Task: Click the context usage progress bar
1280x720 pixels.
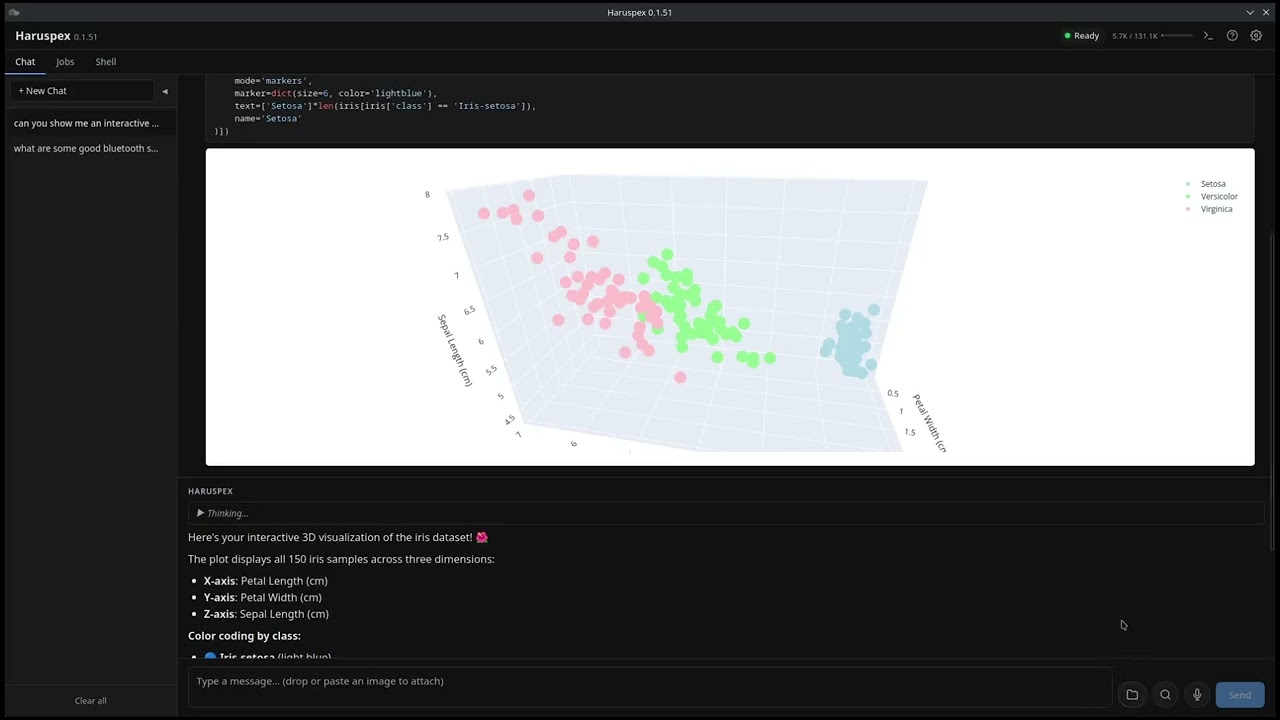Action: [x=1177, y=36]
